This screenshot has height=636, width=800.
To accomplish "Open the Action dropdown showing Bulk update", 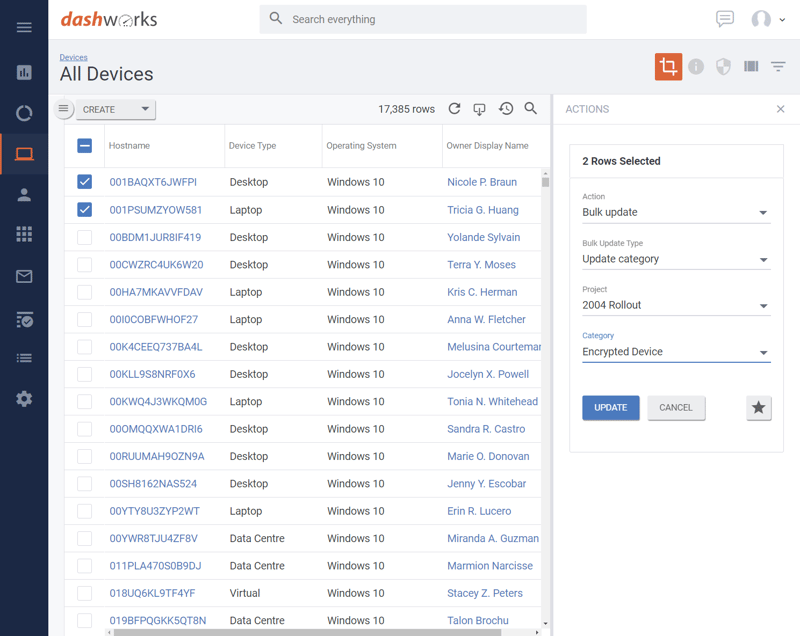I will pos(676,212).
